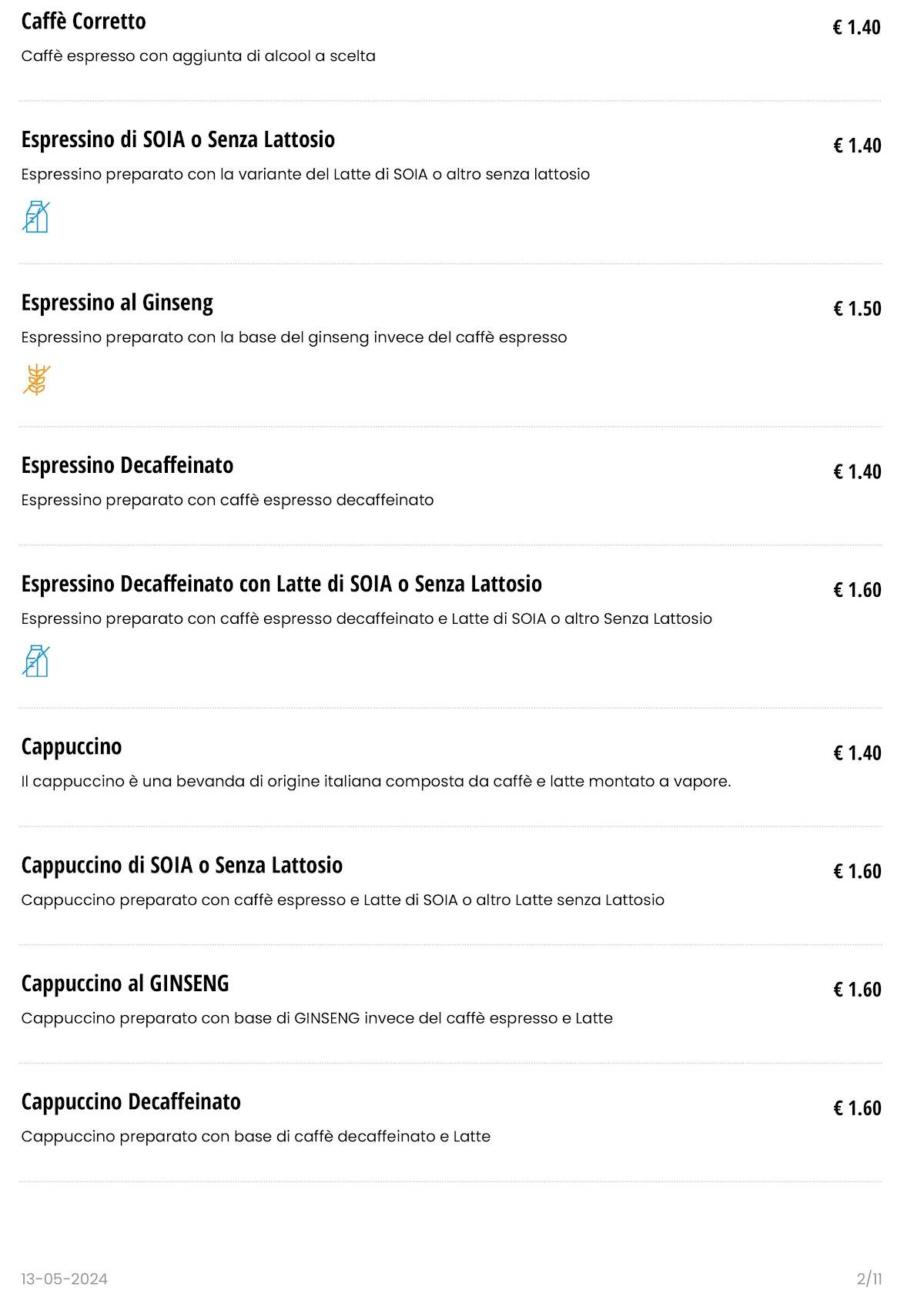The image size is (924, 1297).
Task: Click the Cappuccino origin description text
Action: click(376, 782)
